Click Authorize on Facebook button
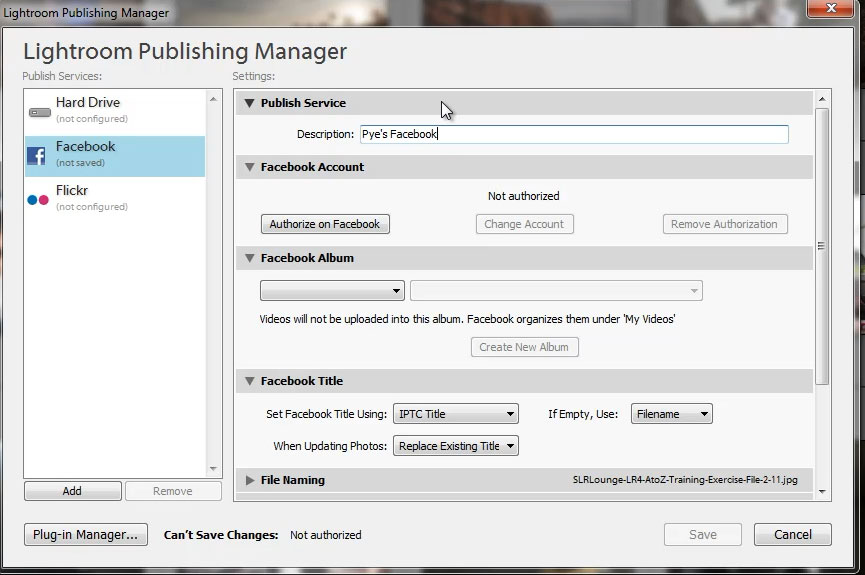865x575 pixels. tap(325, 224)
